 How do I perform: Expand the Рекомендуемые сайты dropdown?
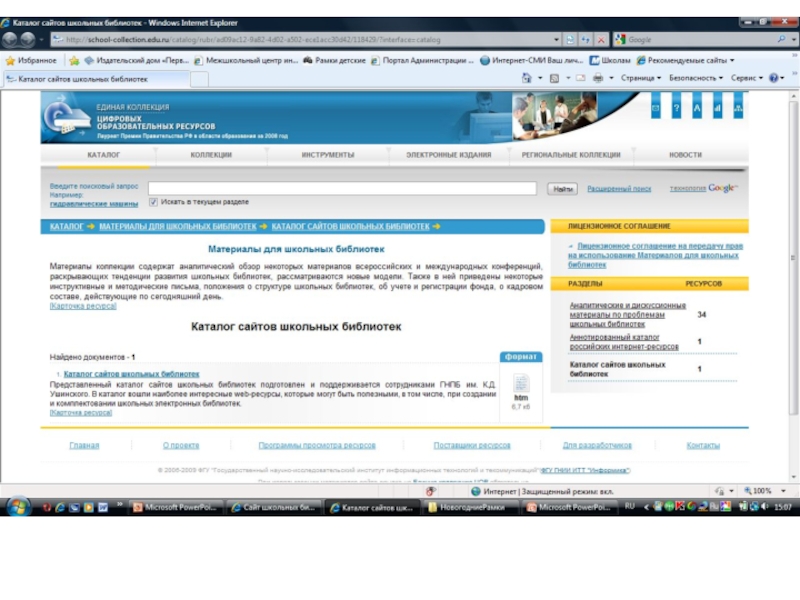pyautogui.click(x=732, y=61)
